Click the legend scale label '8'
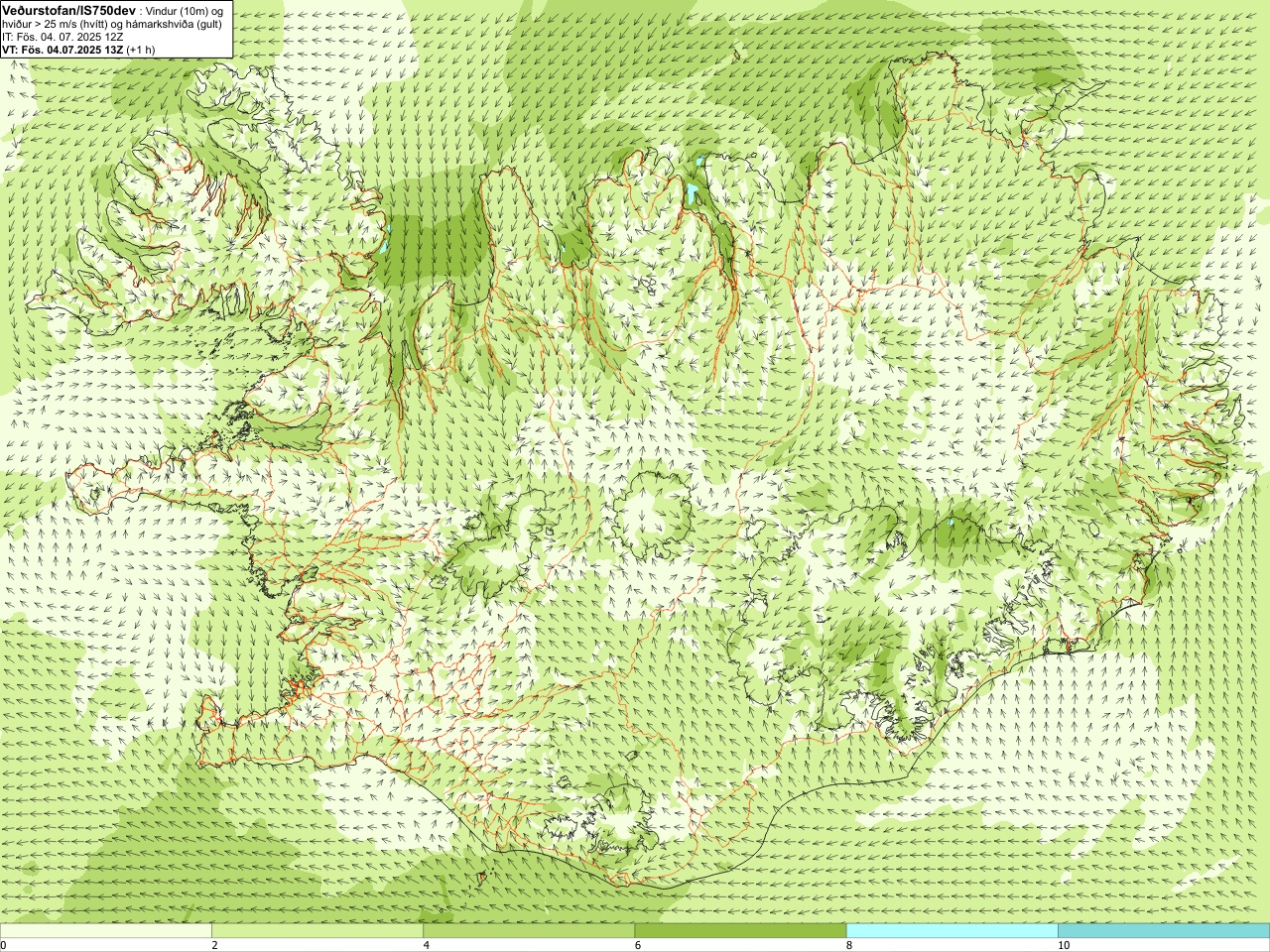The height and width of the screenshot is (952, 1270). (848, 945)
